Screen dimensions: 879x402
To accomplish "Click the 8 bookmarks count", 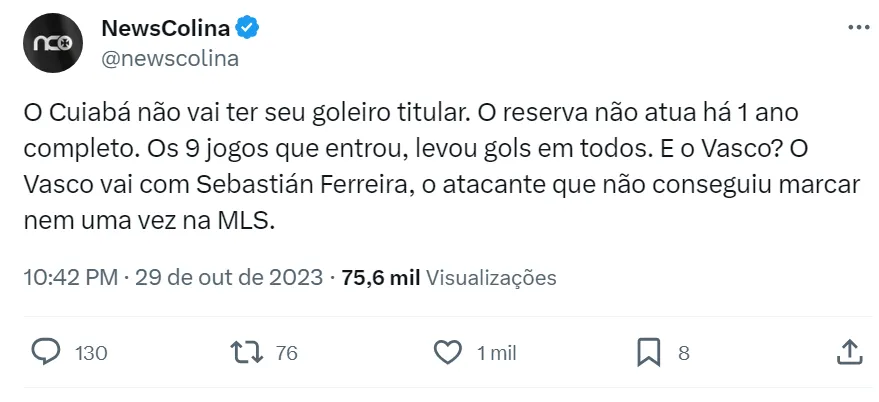I will click(x=684, y=353).
